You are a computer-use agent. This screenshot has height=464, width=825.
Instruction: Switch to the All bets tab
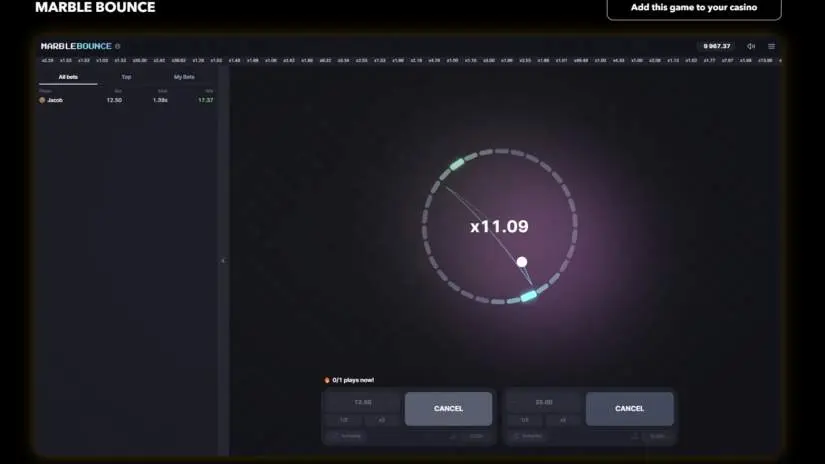[69, 77]
